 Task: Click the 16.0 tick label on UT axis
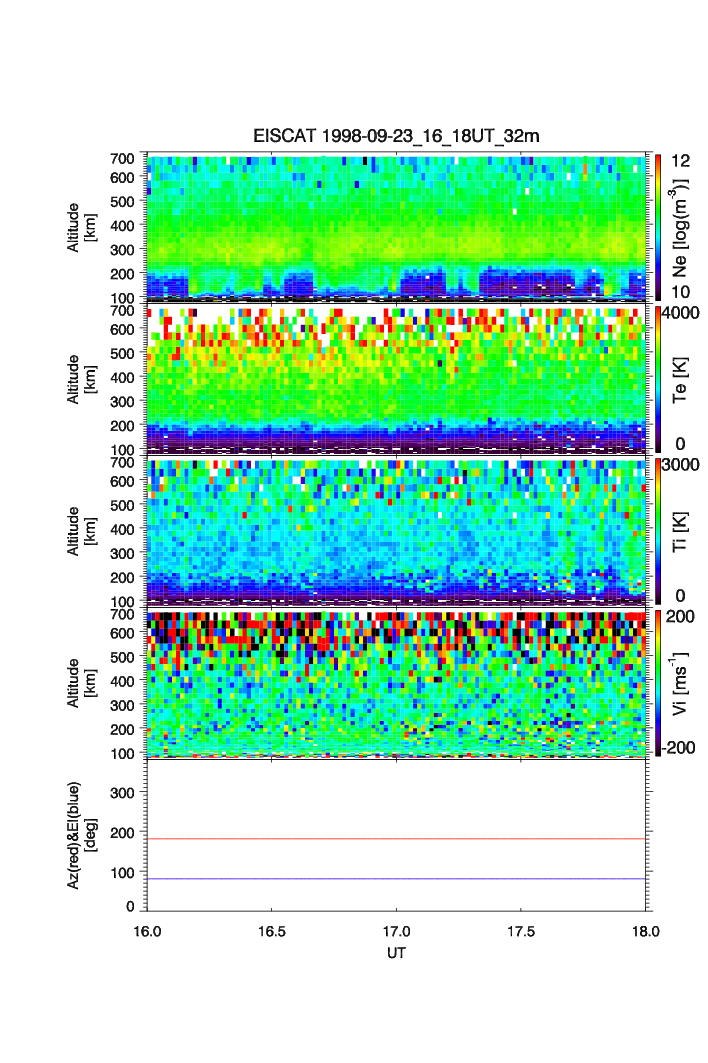147,930
